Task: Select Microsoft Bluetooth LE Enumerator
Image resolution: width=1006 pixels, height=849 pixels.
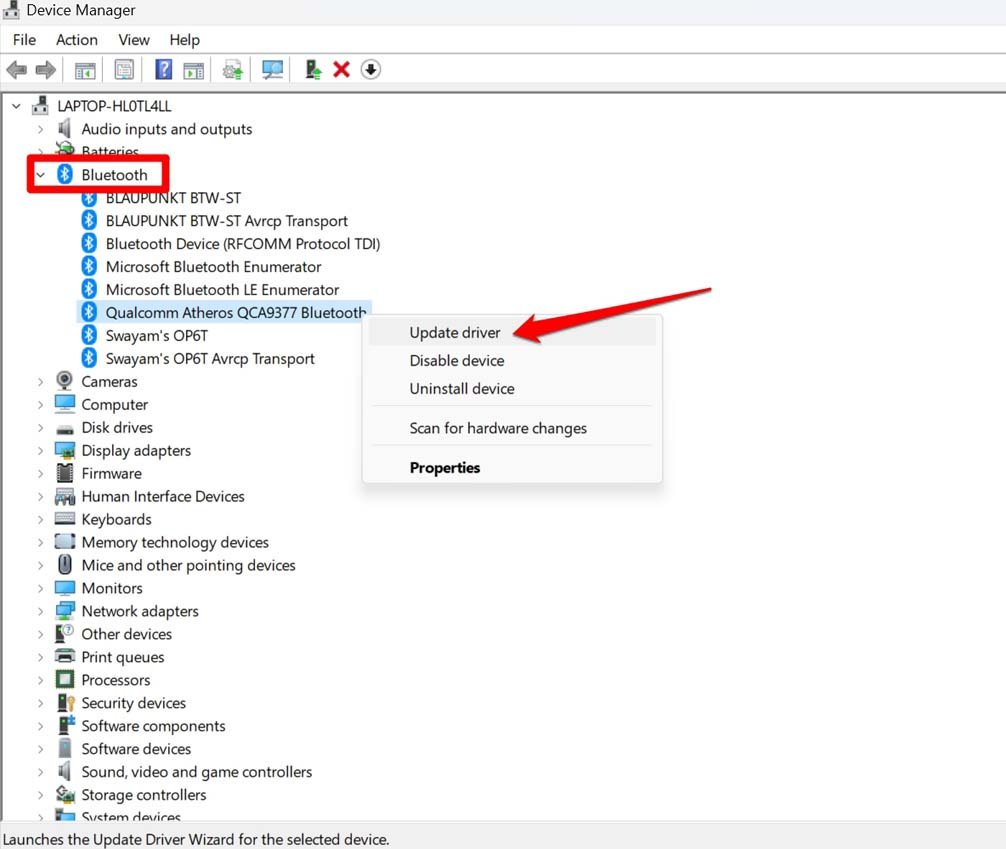Action: [222, 290]
